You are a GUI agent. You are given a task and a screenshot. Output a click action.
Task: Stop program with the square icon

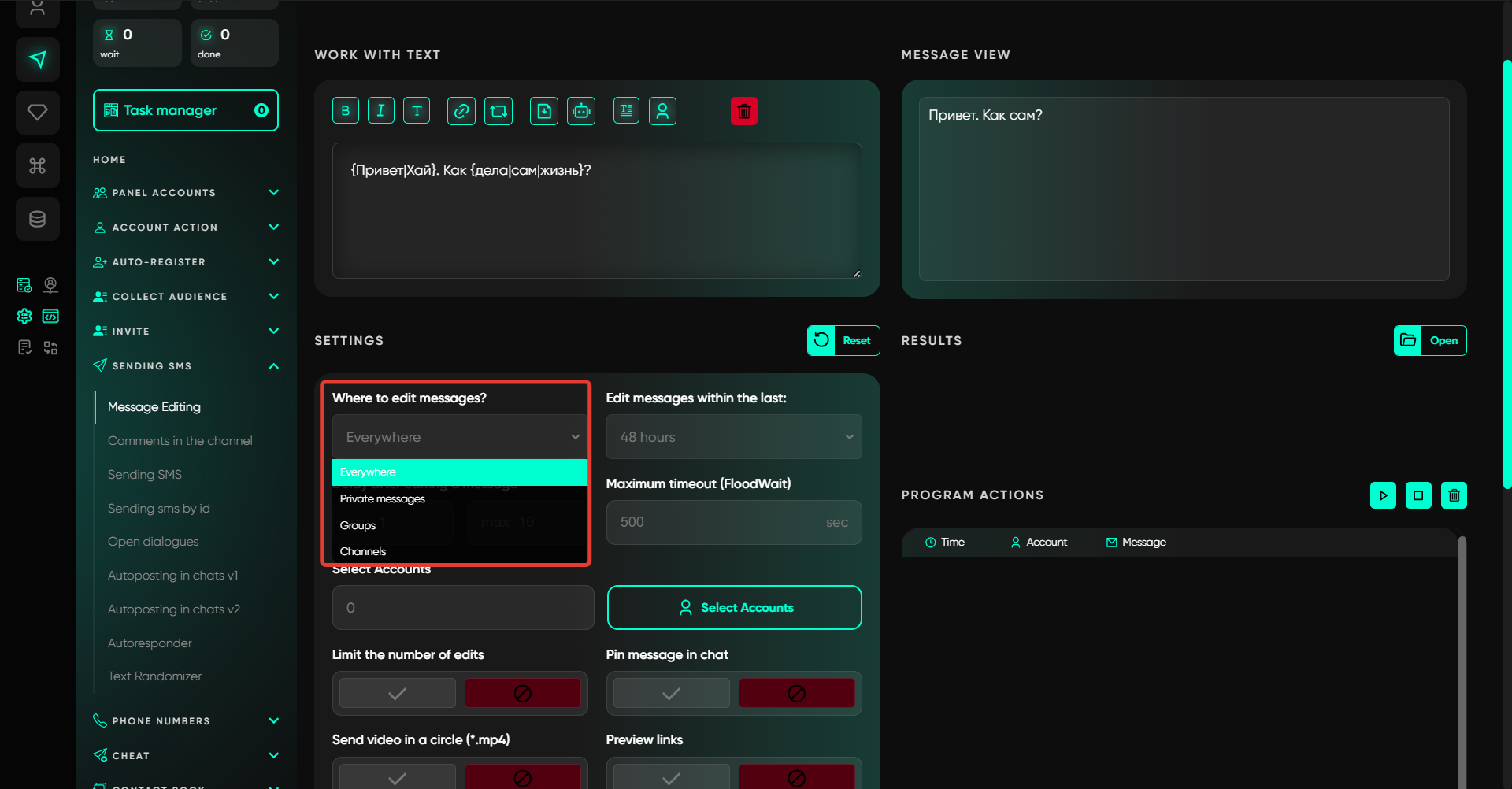pyautogui.click(x=1418, y=495)
